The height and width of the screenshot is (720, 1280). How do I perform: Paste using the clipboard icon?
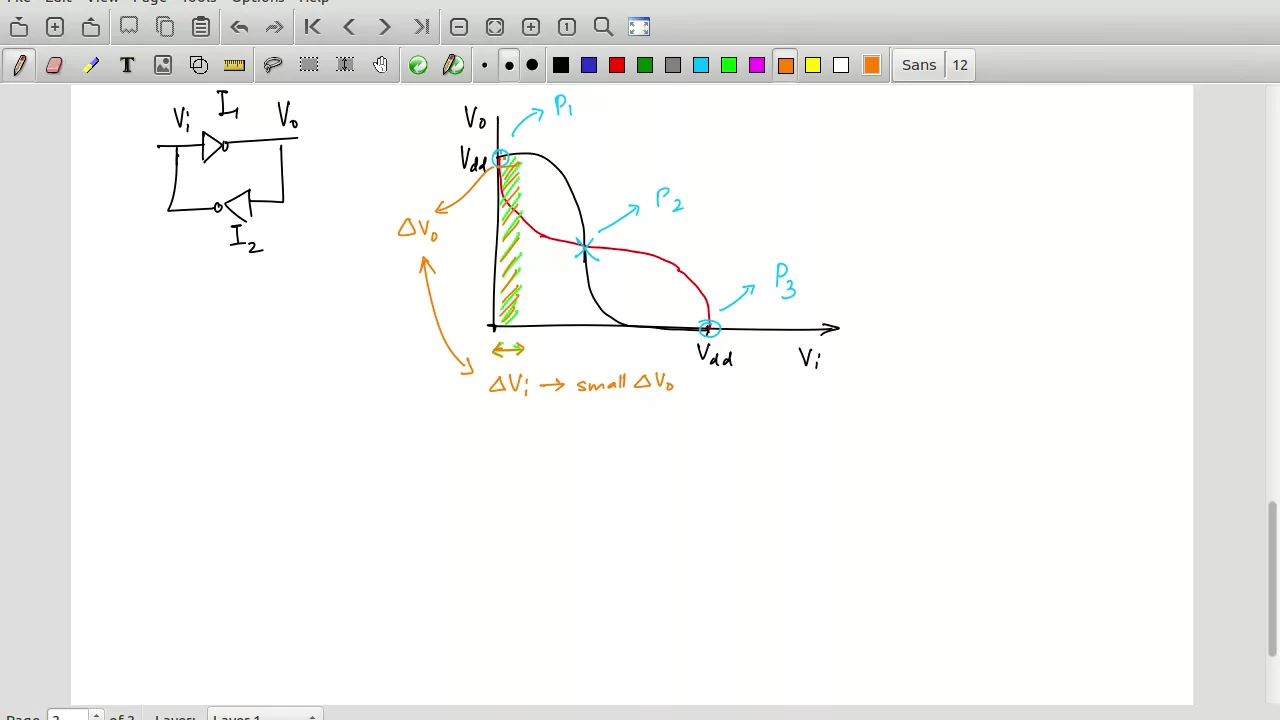coord(201,27)
